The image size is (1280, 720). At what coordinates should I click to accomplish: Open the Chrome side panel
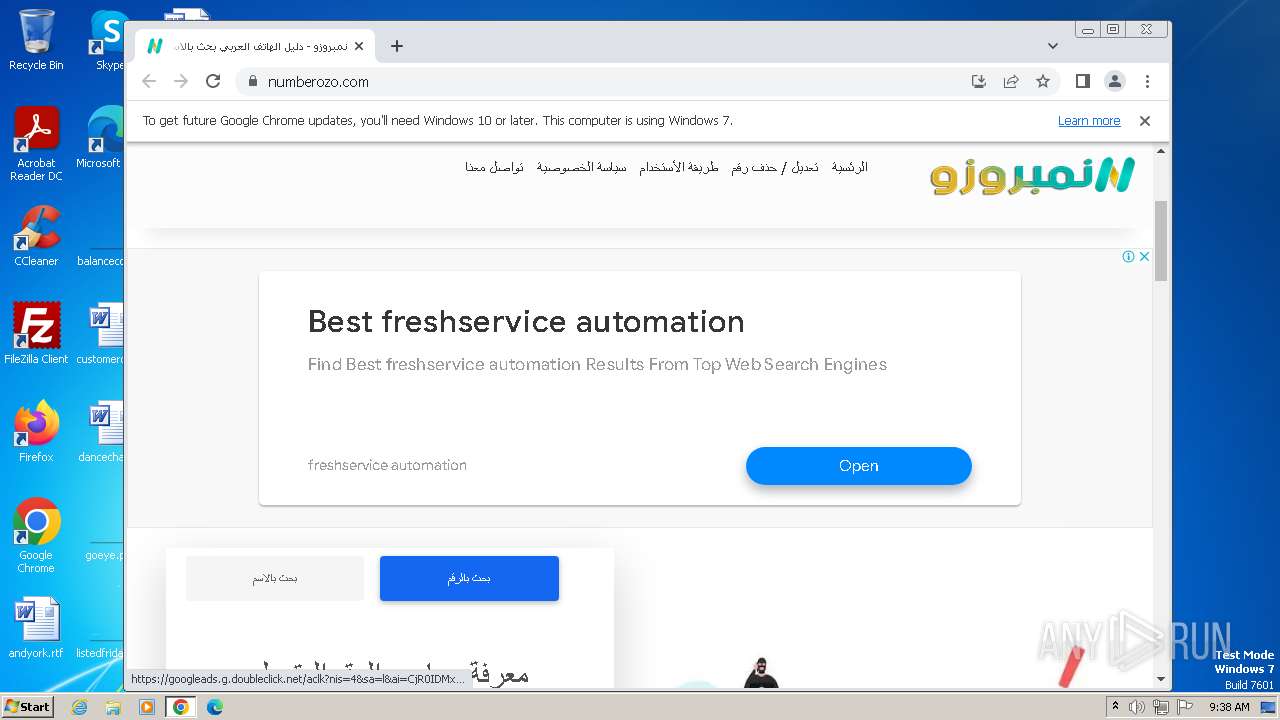click(x=1082, y=82)
